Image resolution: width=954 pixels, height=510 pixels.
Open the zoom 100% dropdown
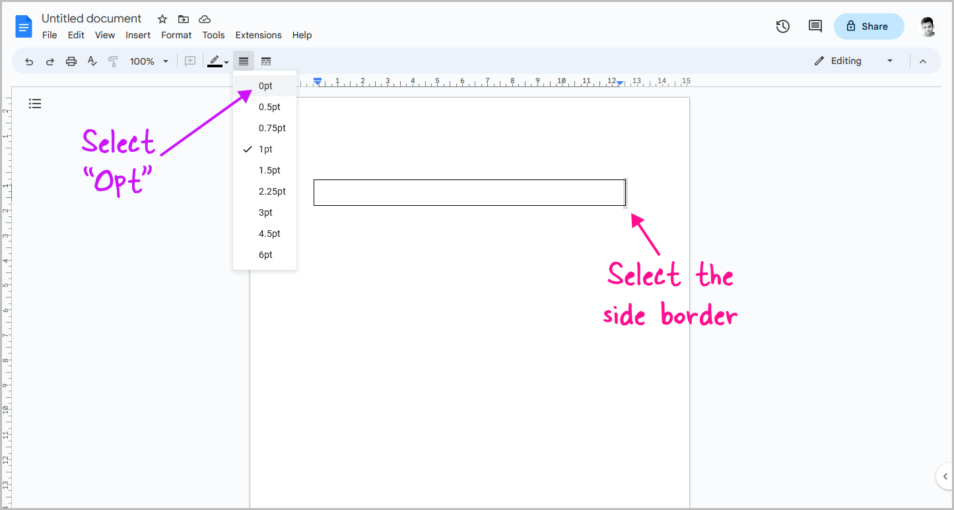coord(148,61)
